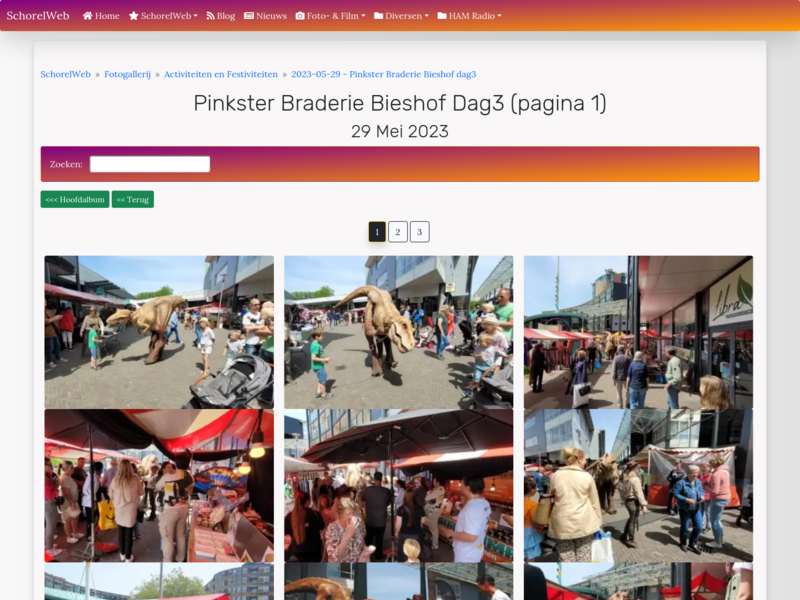800x600 pixels.
Task: Focus the Zoeken search input field
Action: (150, 164)
